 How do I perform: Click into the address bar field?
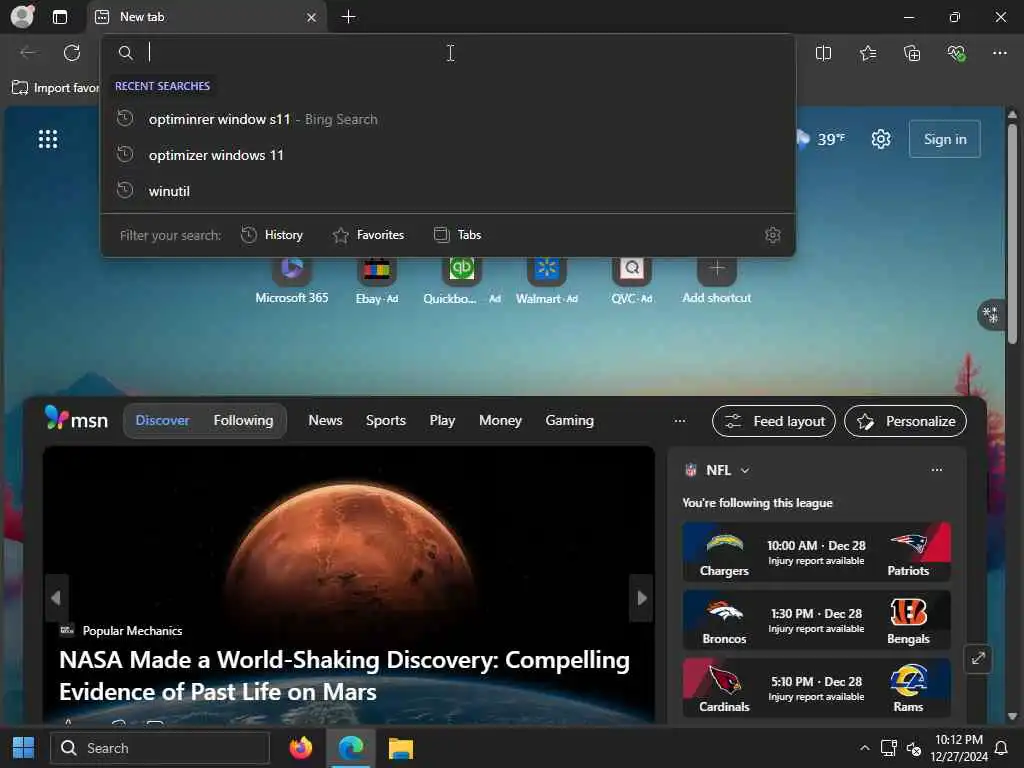[448, 52]
